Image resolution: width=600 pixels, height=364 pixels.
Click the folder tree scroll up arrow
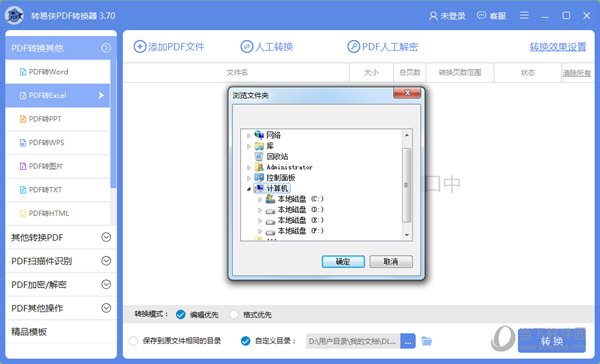tap(406, 135)
